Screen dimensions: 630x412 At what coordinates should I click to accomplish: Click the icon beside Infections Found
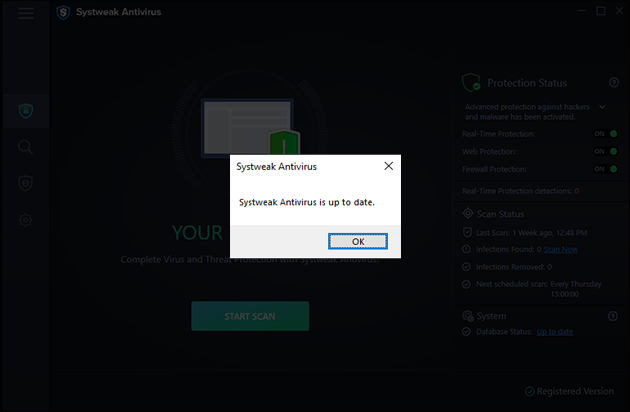466,249
